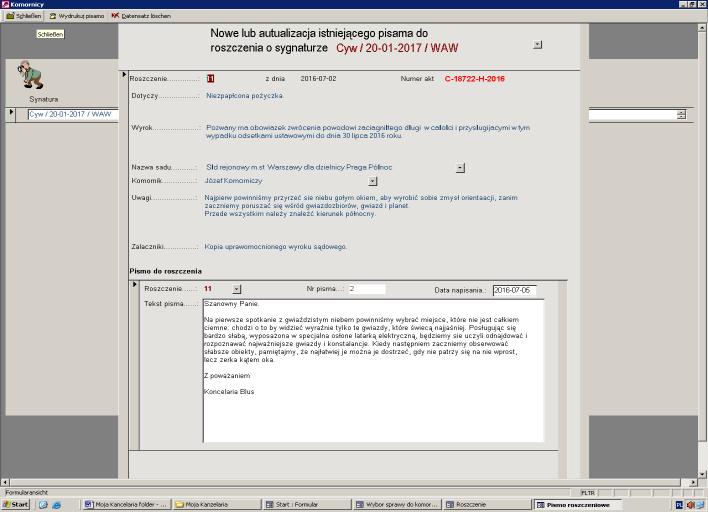Open the dropdown beside the heading signature

537,45
